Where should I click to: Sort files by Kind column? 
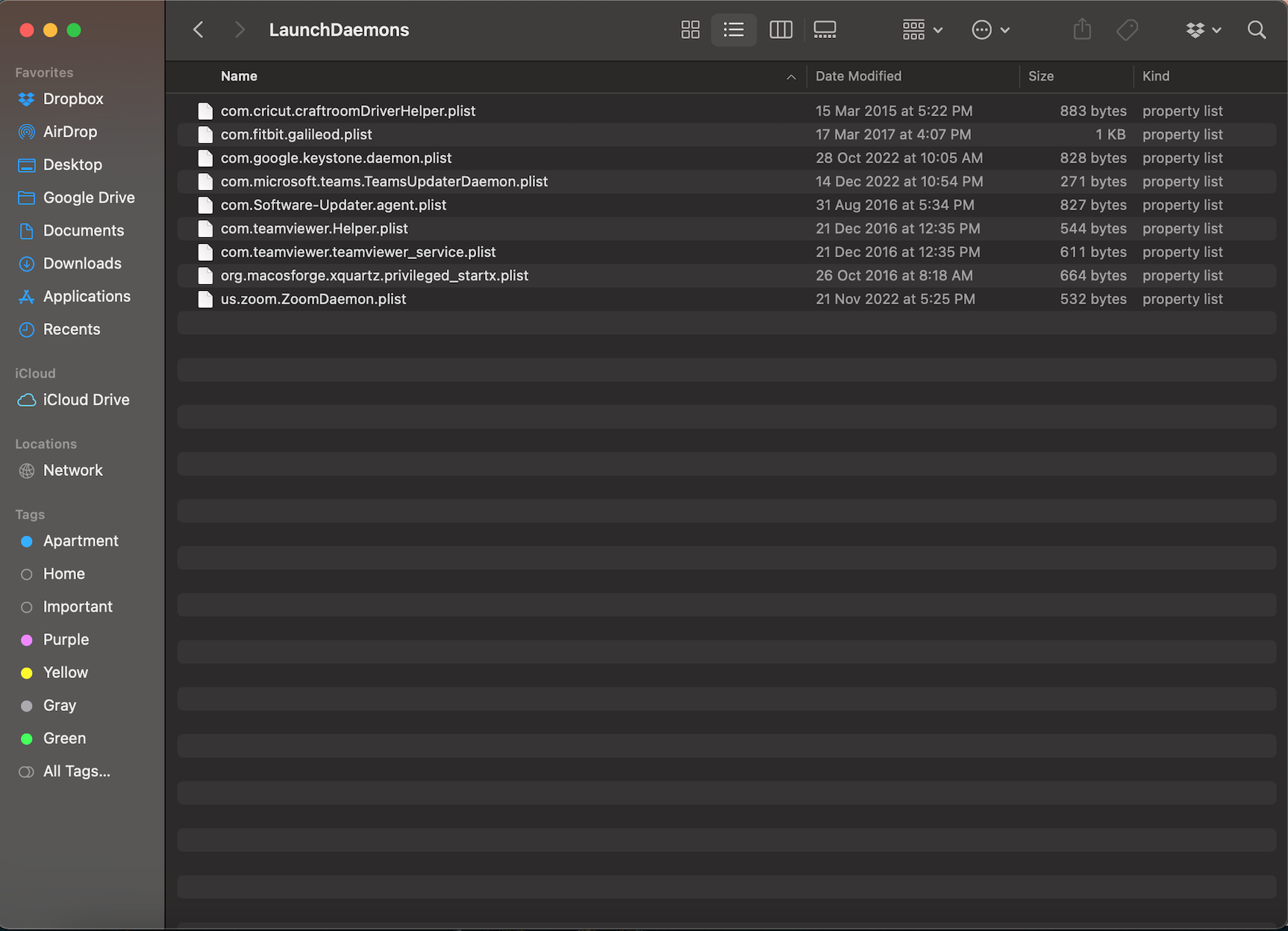[1156, 76]
